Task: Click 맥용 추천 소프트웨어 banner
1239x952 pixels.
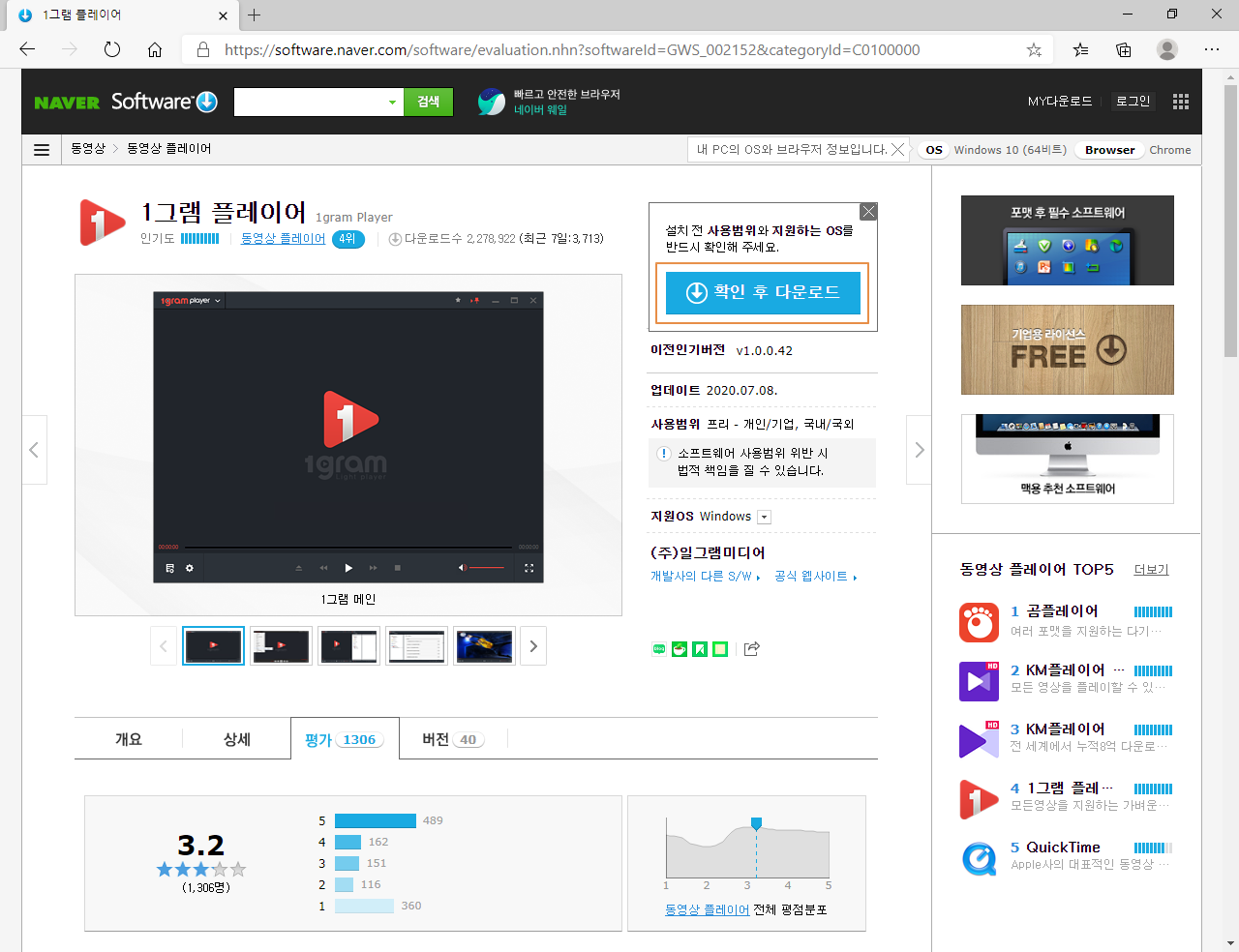Action: click(x=1068, y=459)
